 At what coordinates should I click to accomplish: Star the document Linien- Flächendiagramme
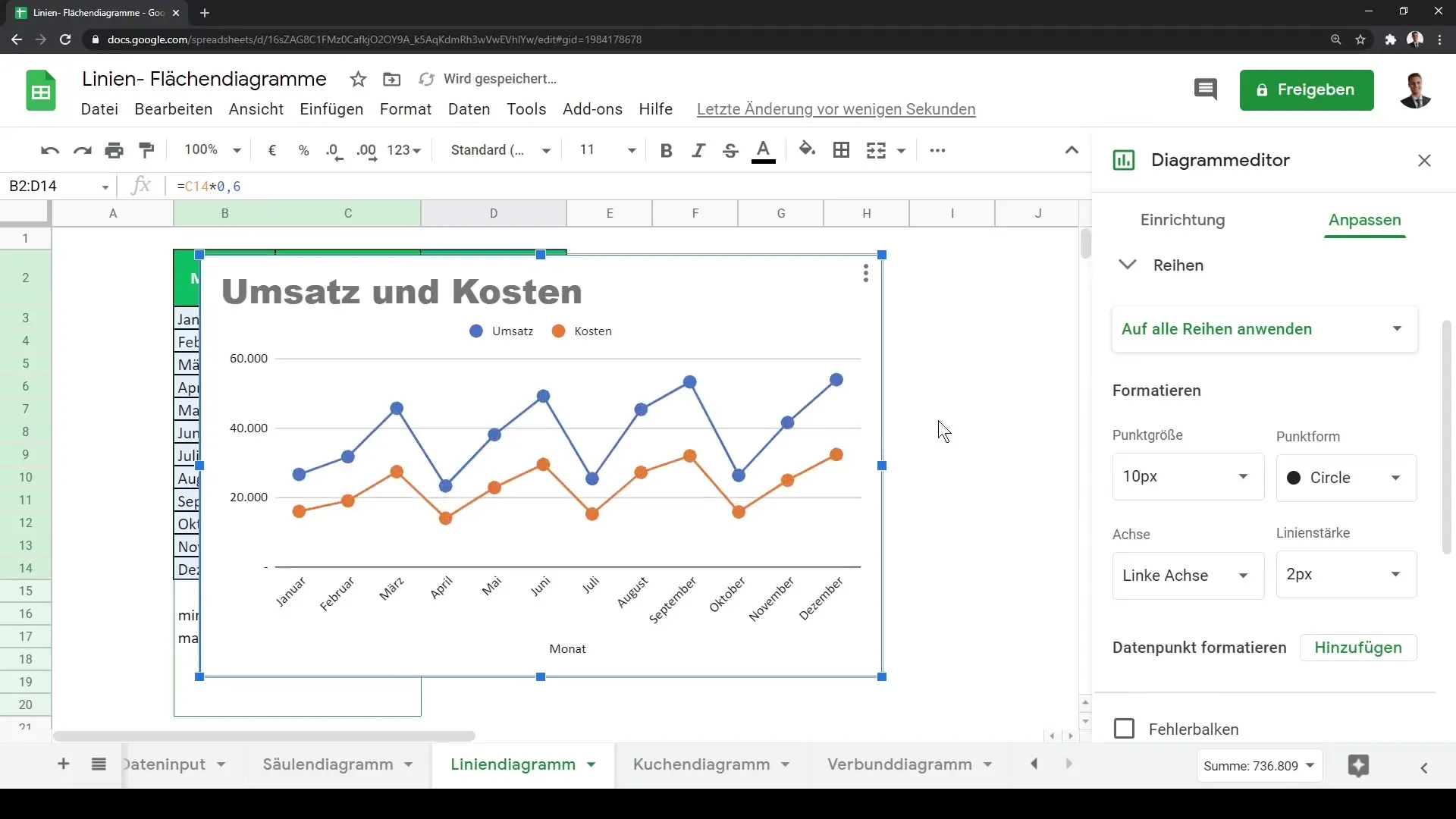click(x=358, y=79)
